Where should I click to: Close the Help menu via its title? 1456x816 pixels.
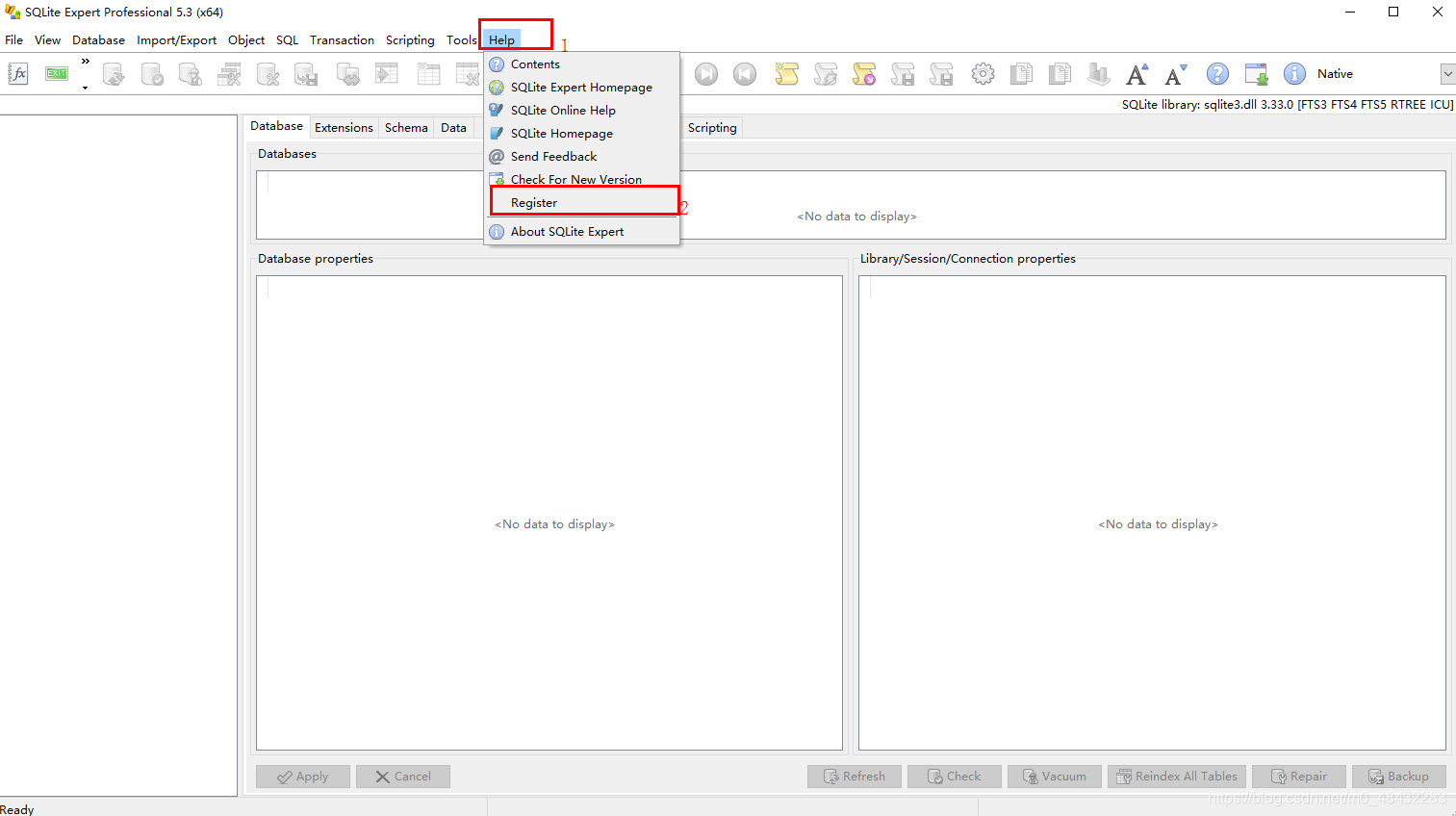click(x=501, y=40)
